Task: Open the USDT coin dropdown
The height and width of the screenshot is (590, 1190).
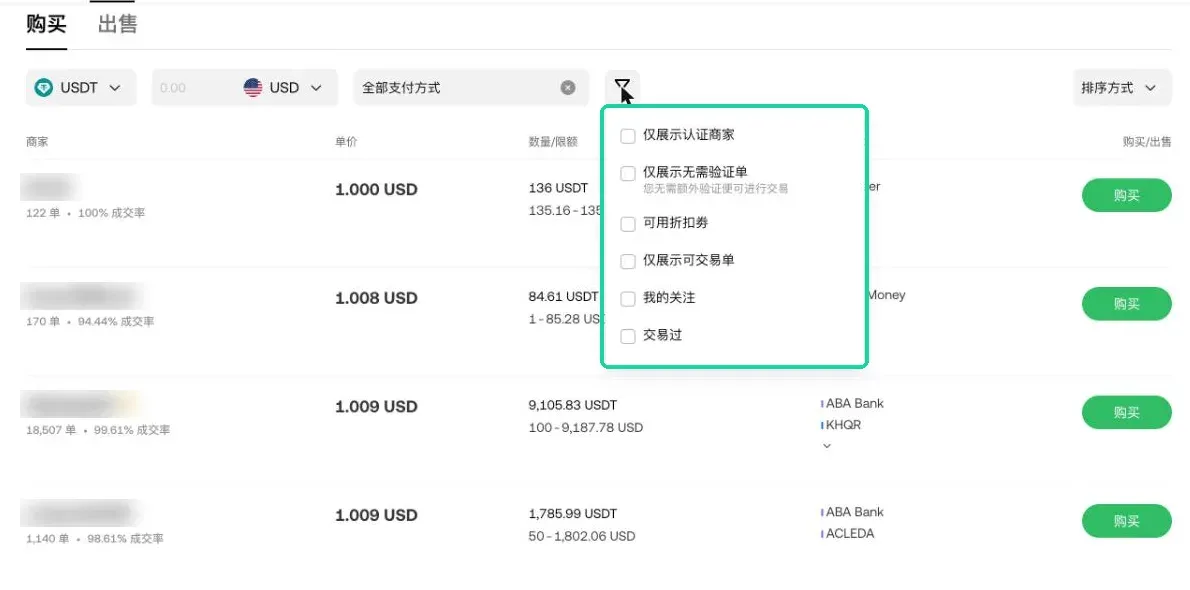Action: 81,88
